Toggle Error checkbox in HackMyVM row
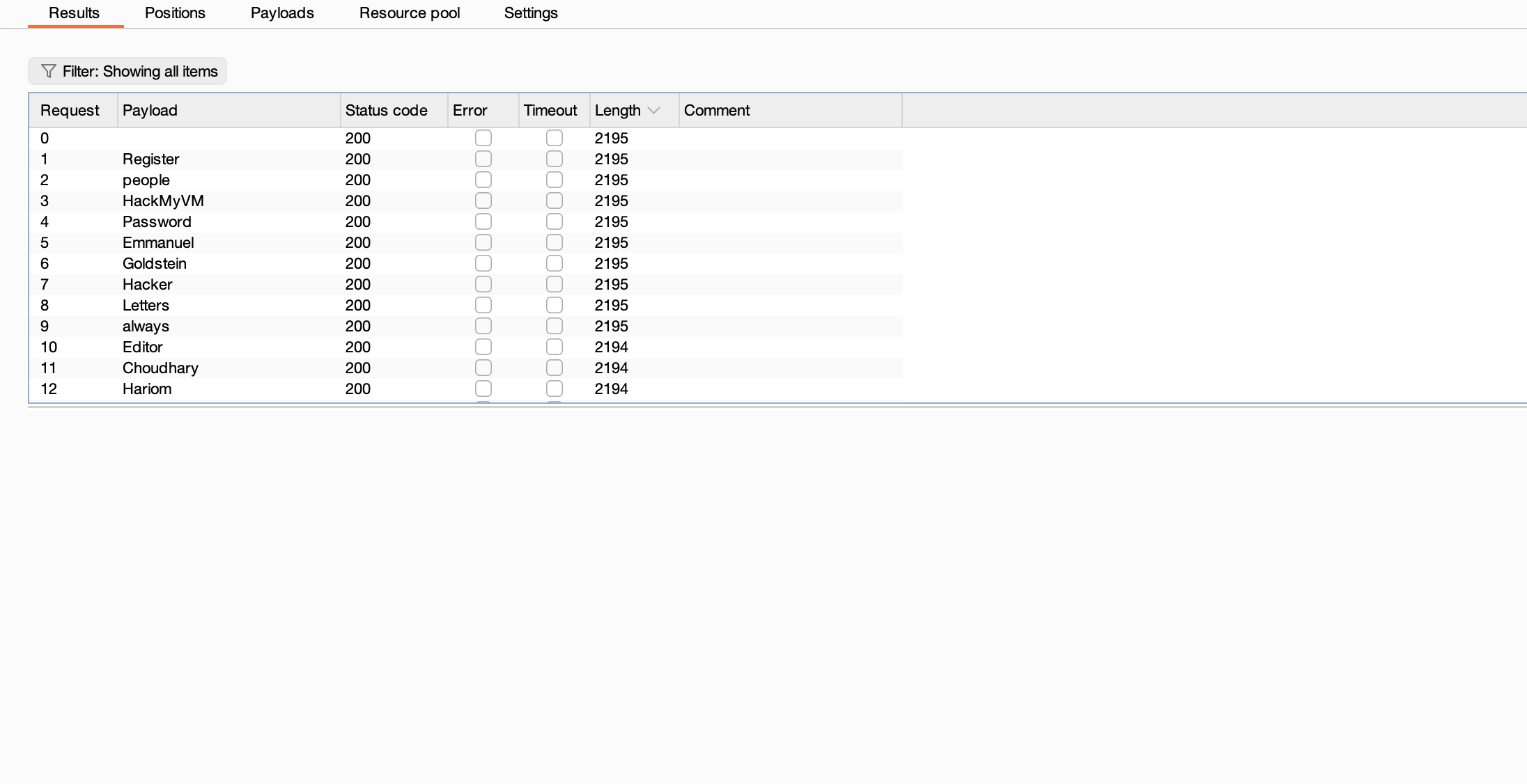This screenshot has width=1527, height=784. pyautogui.click(x=483, y=201)
